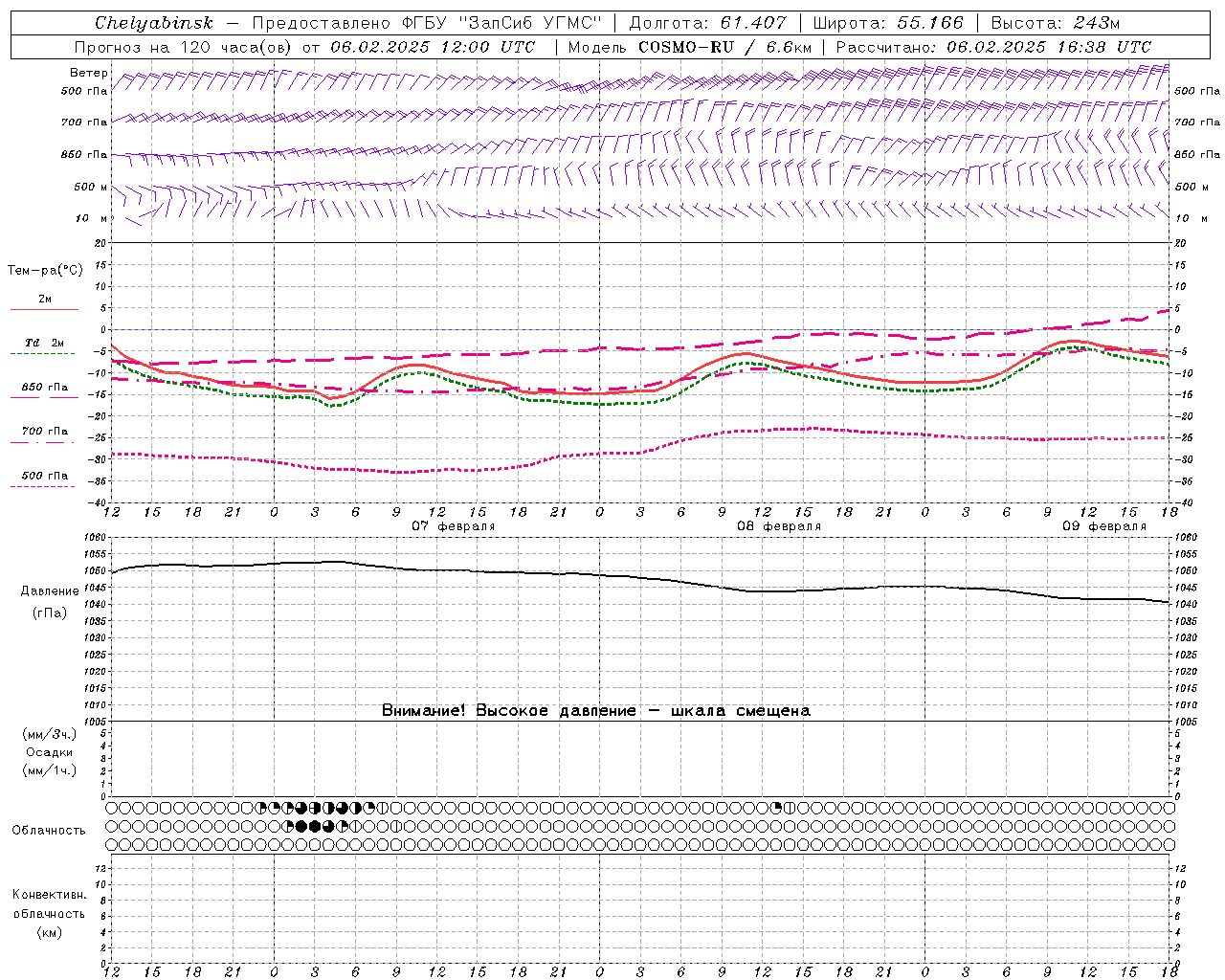Click the (км) unit label under облачность
The width and height of the screenshot is (1225, 980).
coord(50,932)
